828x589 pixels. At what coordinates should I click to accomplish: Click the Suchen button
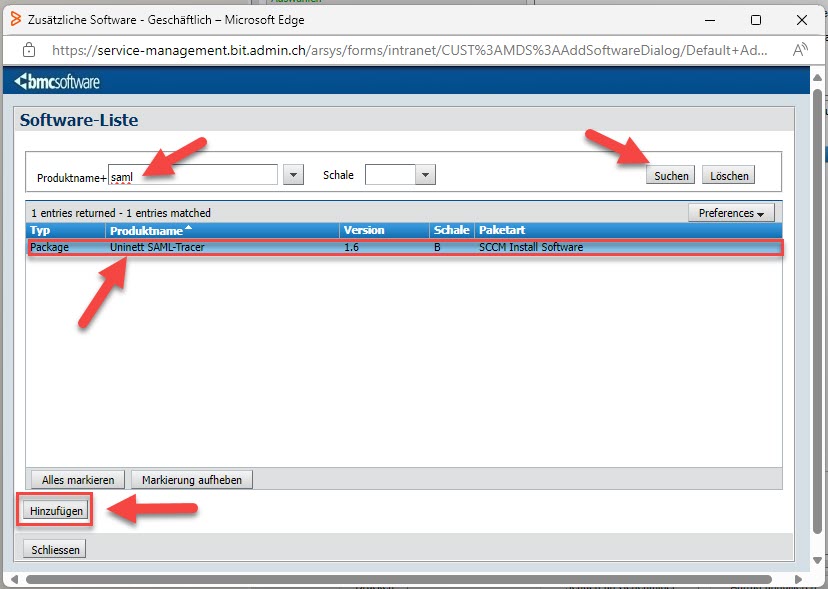(x=670, y=175)
